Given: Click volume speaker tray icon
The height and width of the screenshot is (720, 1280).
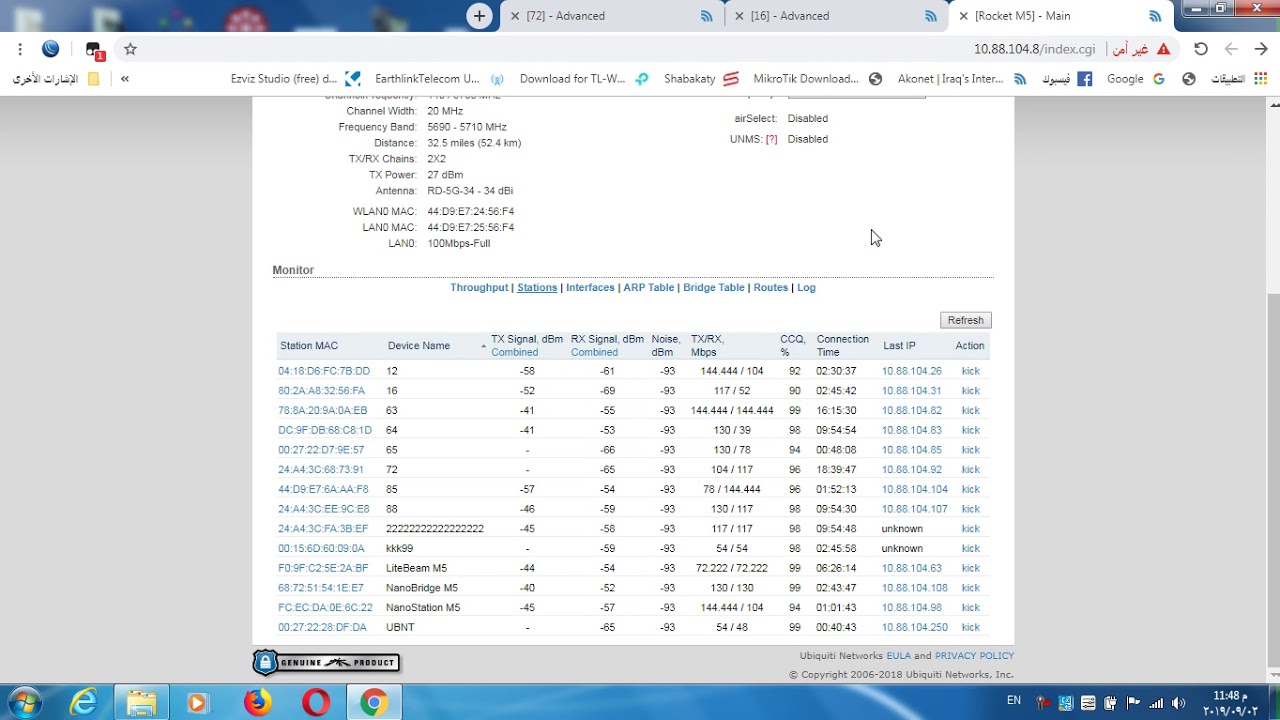Looking at the screenshot, I should tap(1178, 703).
